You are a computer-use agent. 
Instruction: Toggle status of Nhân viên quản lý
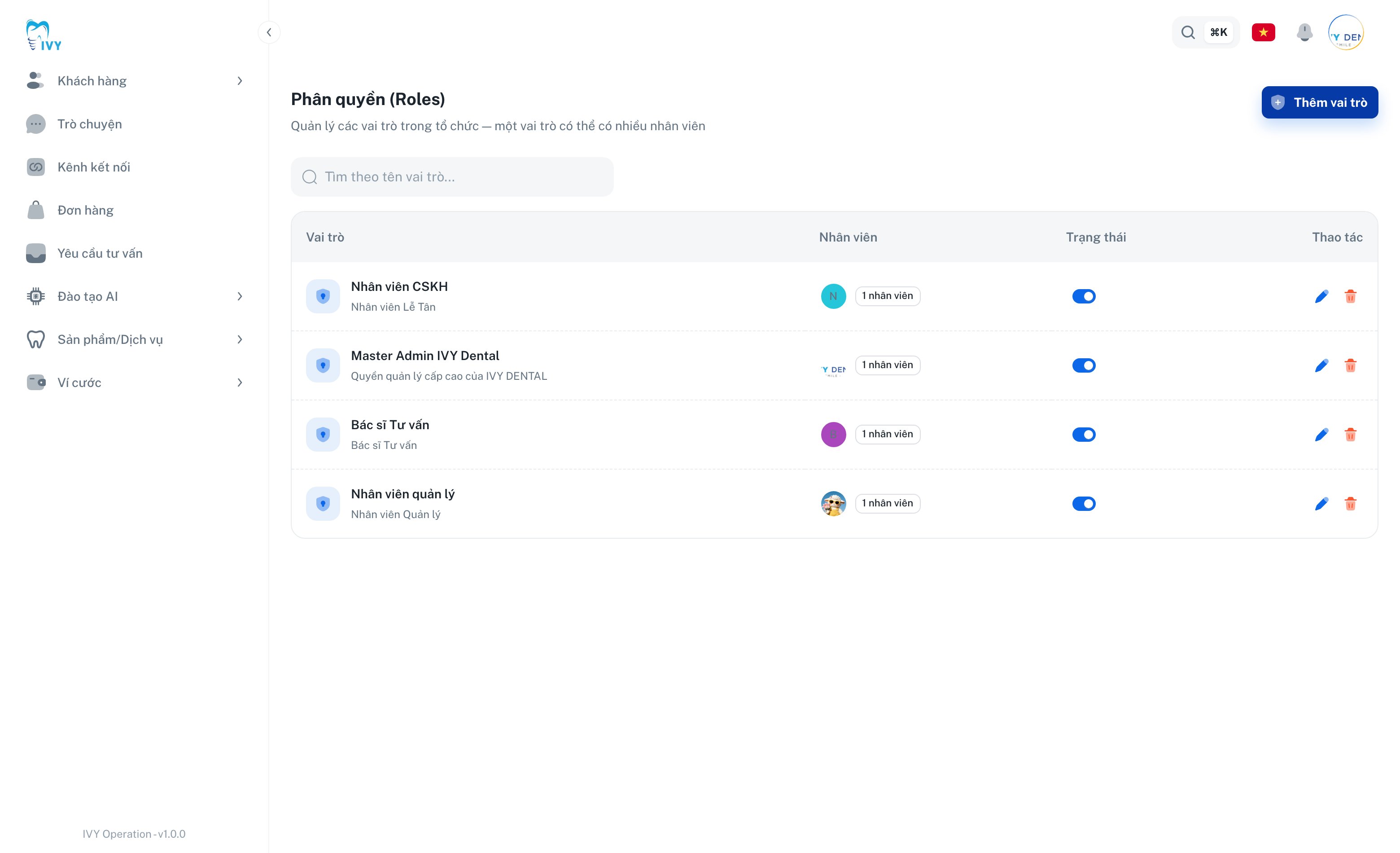1084,504
